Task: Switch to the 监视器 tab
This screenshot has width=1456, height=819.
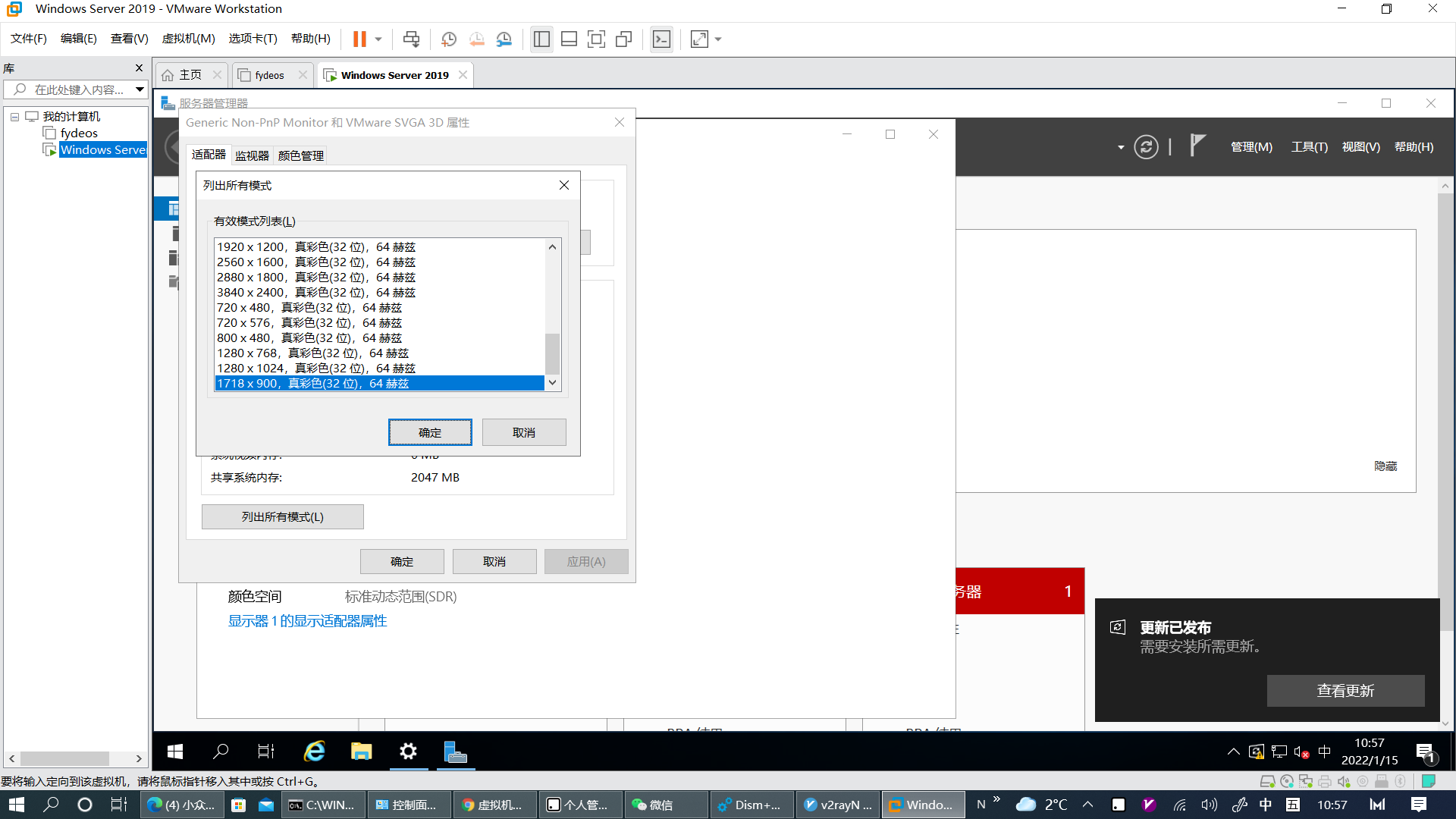Action: [252, 155]
